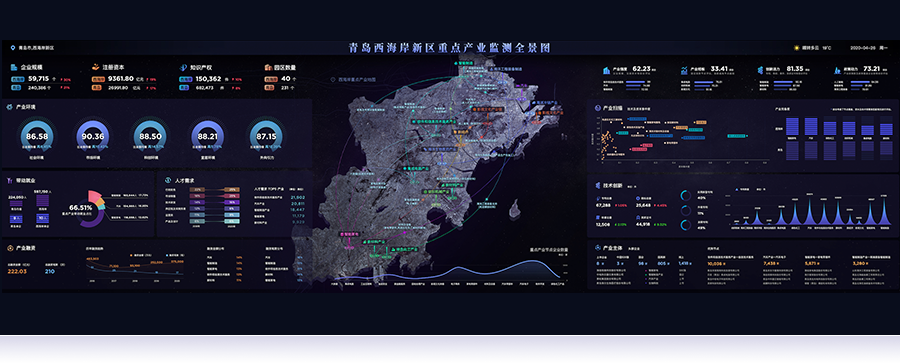The image size is (900, 363).
Task: Click the 产业环境 section icon
Action: pos(10,107)
